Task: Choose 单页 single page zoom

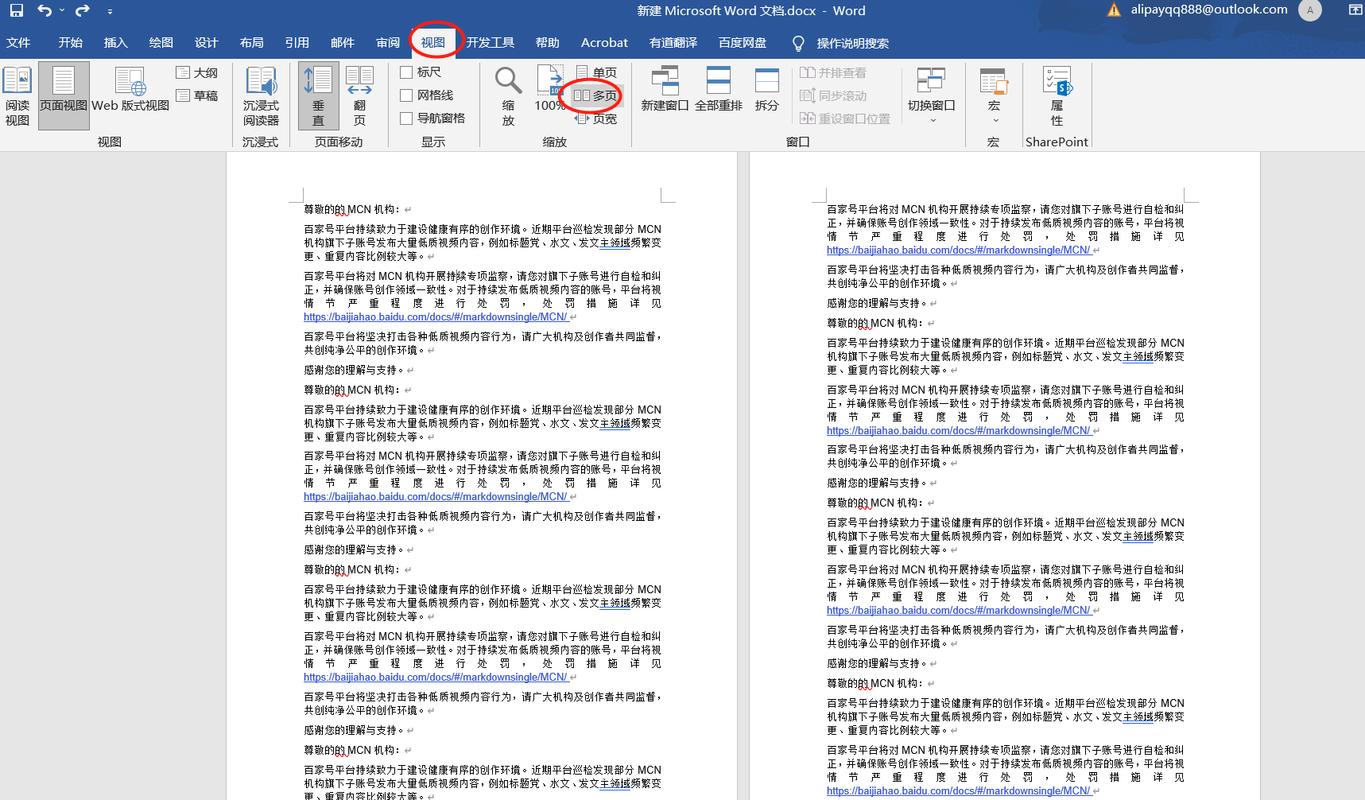Action: (597, 73)
